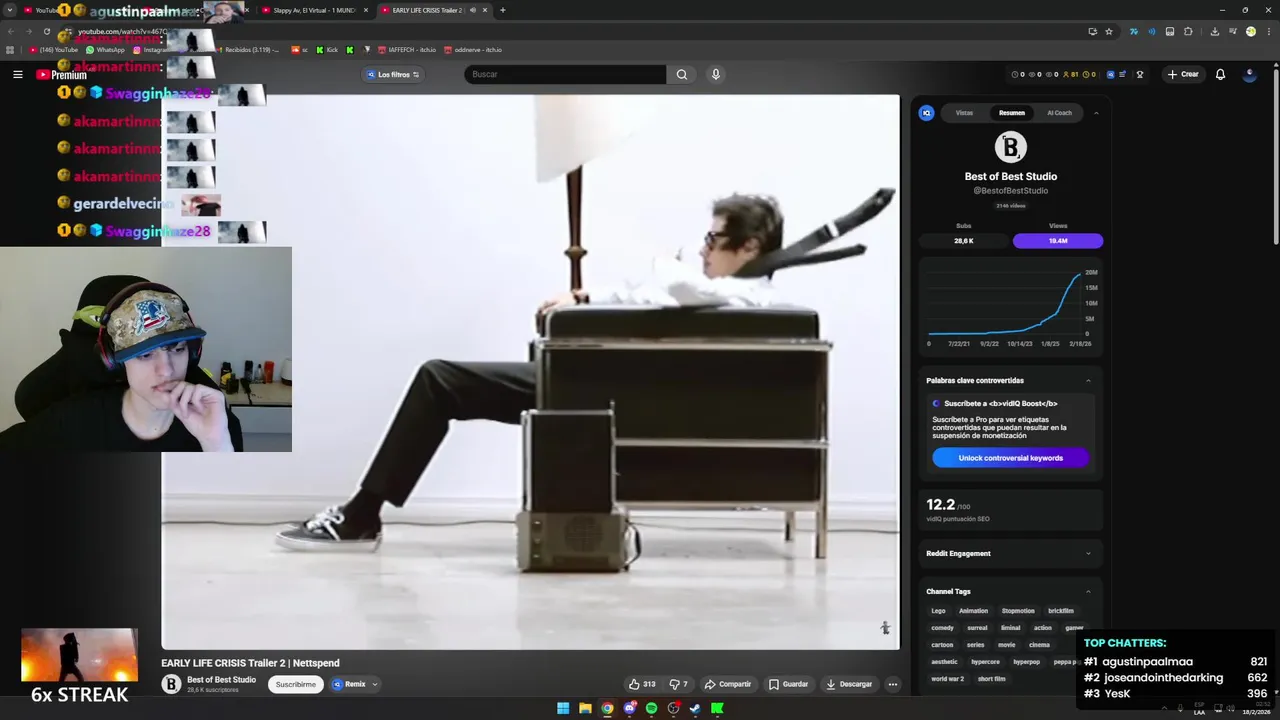Click the search magnifier button
Screen dimensions: 1280x720
click(681, 74)
